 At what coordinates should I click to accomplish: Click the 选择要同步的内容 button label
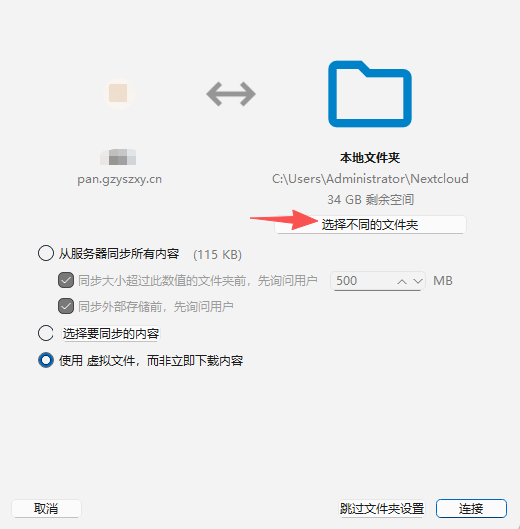click(111, 334)
